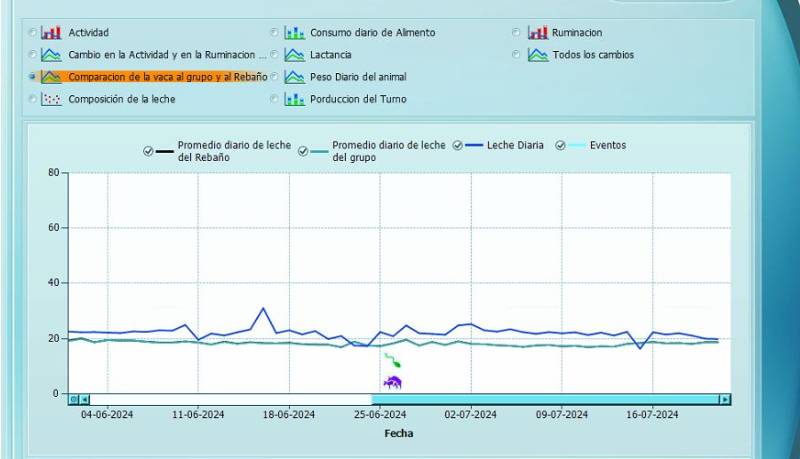Select Consumo diario de Alimento radio button

[274, 33]
